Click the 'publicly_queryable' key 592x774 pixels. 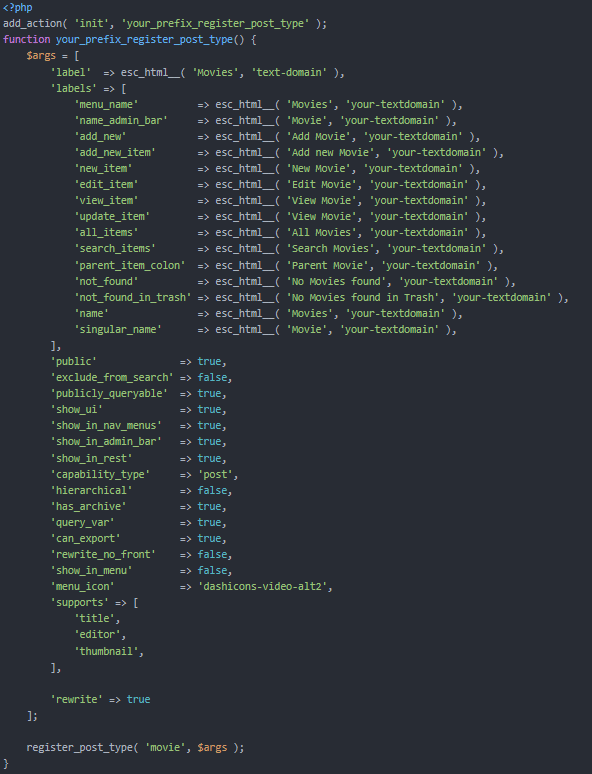109,393
